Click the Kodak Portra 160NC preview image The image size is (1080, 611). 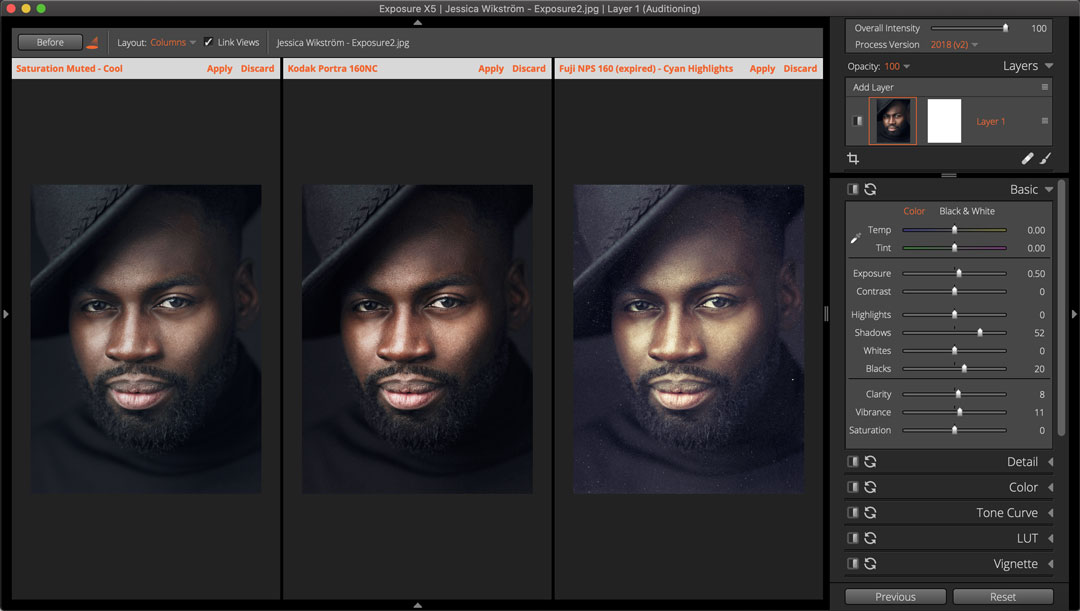pos(417,339)
